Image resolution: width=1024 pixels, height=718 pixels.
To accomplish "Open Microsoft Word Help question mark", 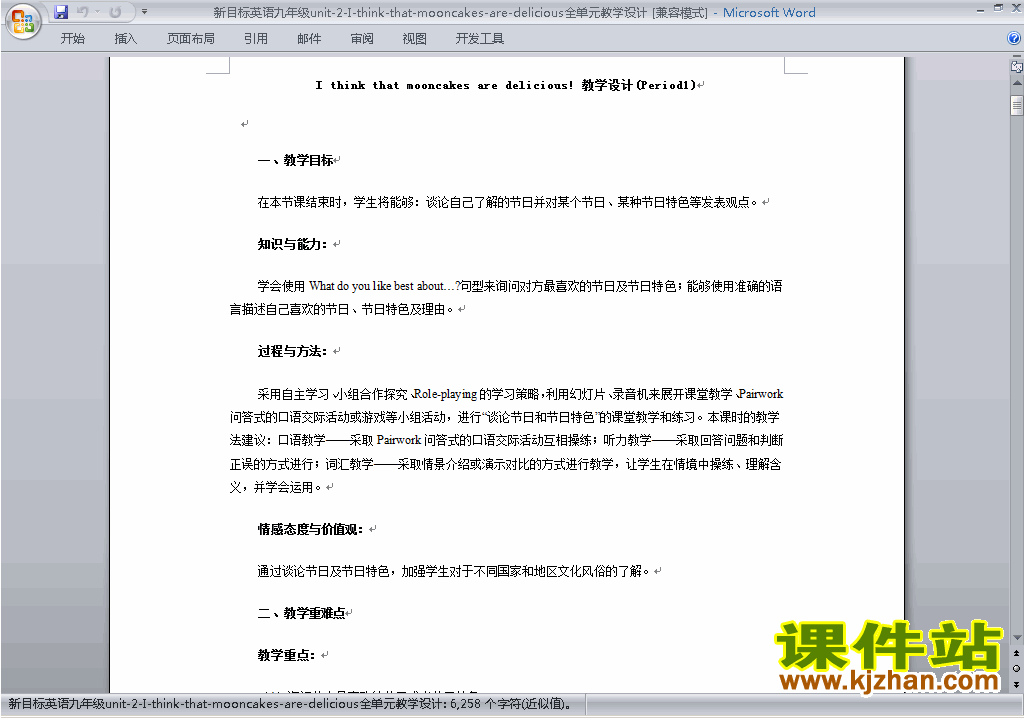I will (1014, 39).
